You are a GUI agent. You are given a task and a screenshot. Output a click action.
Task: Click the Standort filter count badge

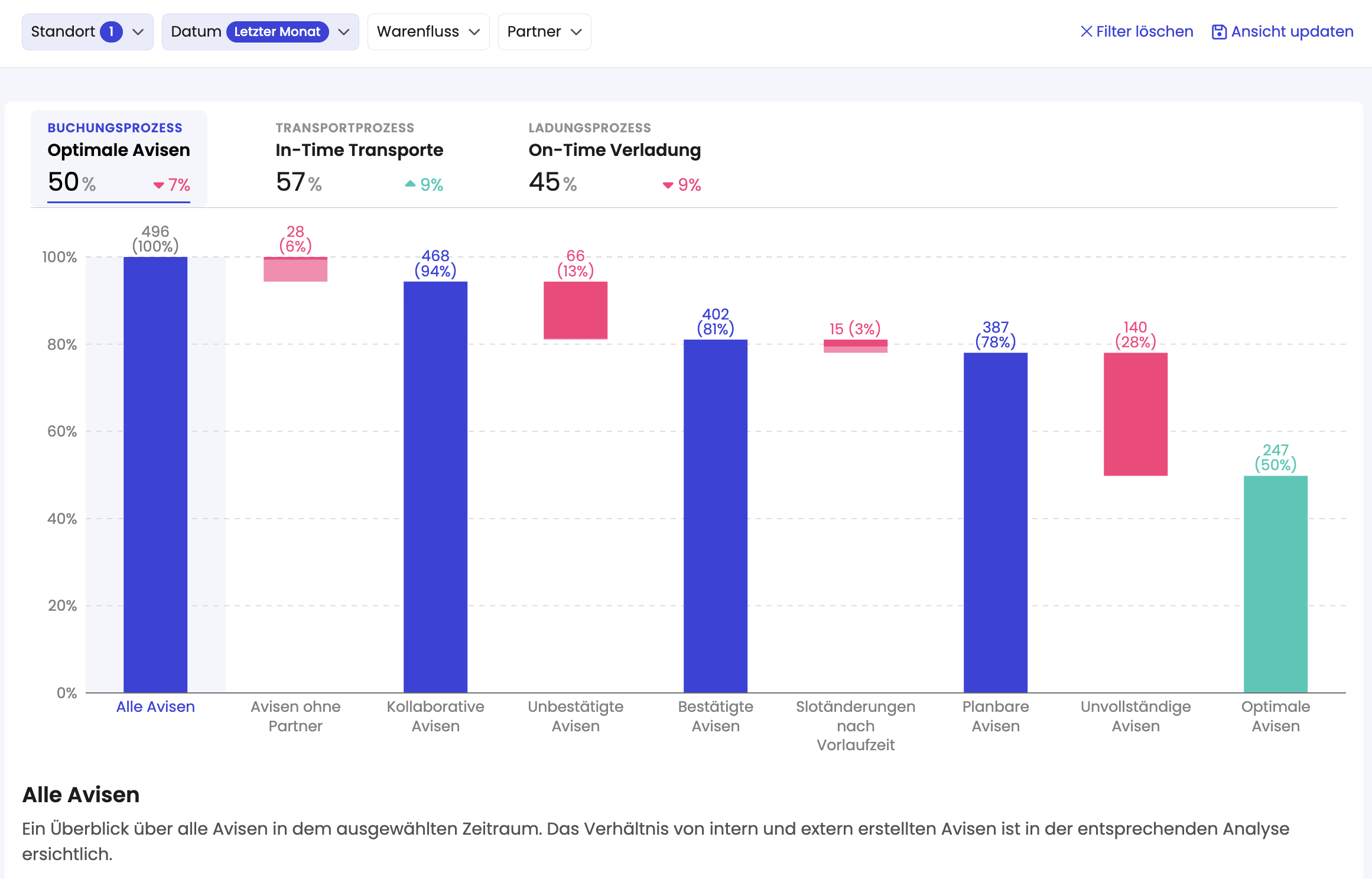pyautogui.click(x=111, y=31)
